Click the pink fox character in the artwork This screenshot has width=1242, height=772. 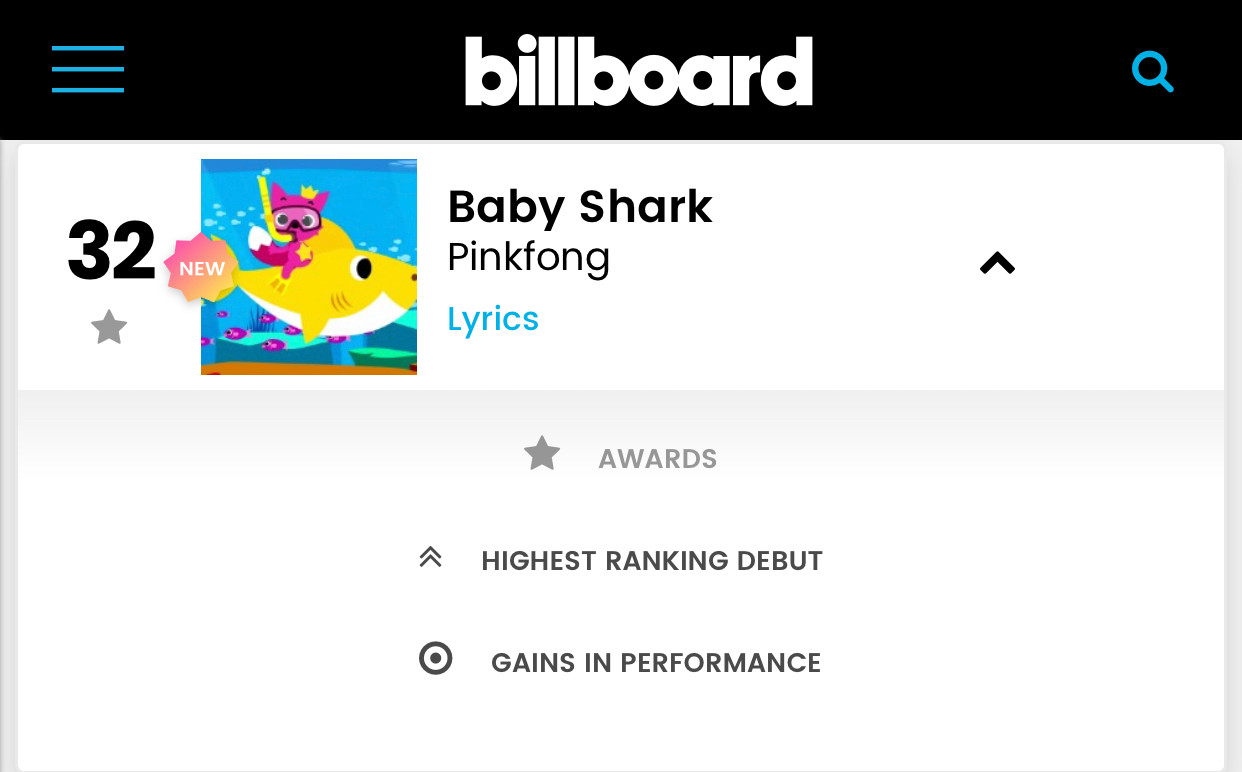292,225
